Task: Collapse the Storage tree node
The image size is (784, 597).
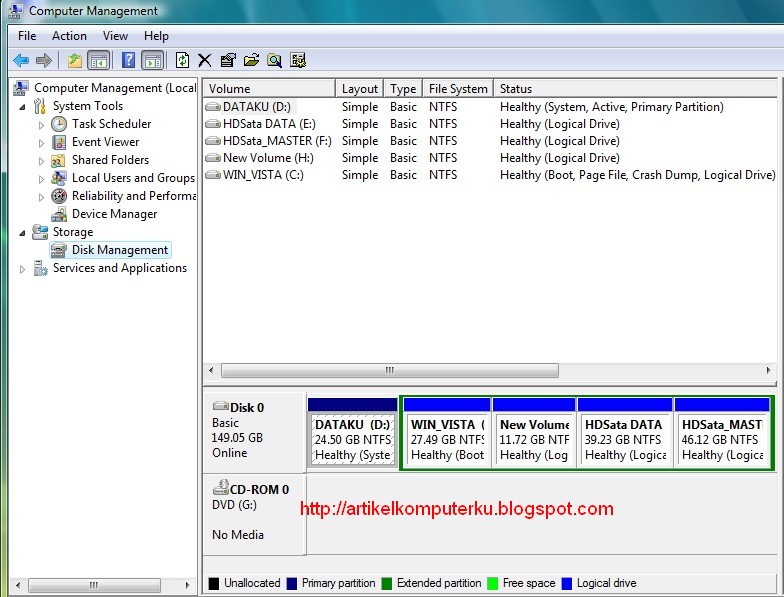Action: pyautogui.click(x=22, y=232)
